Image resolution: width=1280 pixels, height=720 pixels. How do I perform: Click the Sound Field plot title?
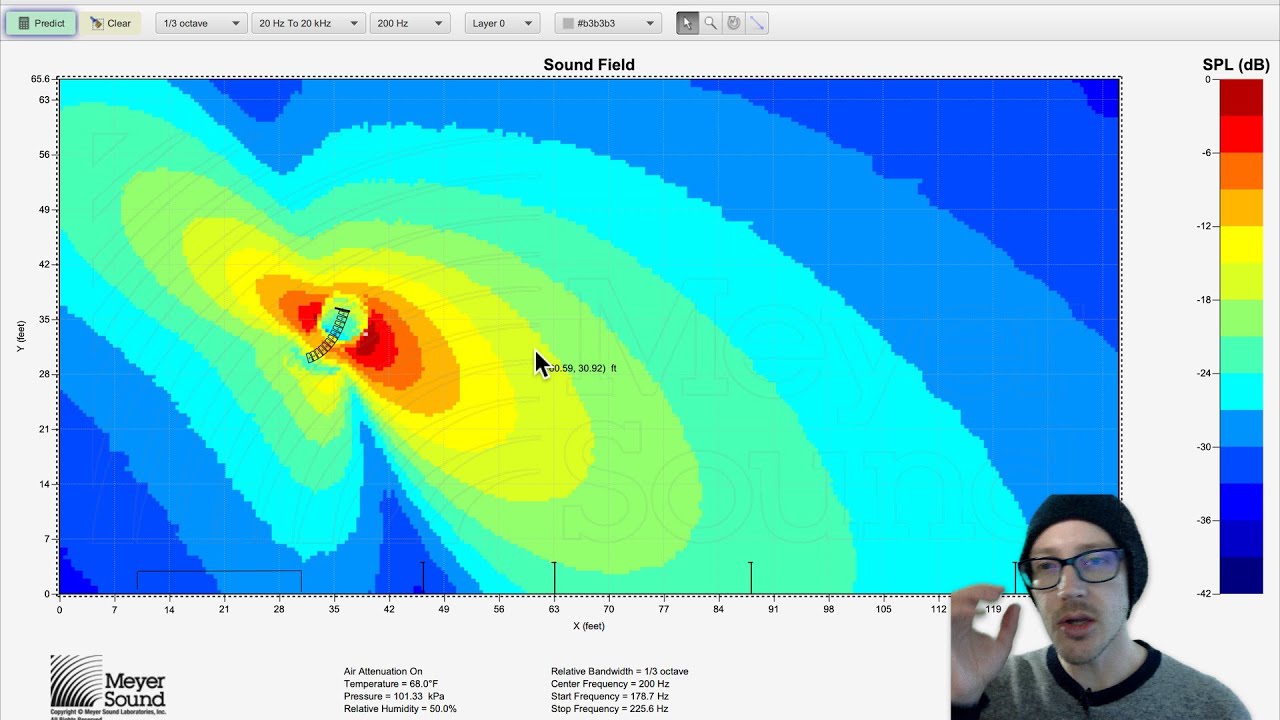[589, 65]
